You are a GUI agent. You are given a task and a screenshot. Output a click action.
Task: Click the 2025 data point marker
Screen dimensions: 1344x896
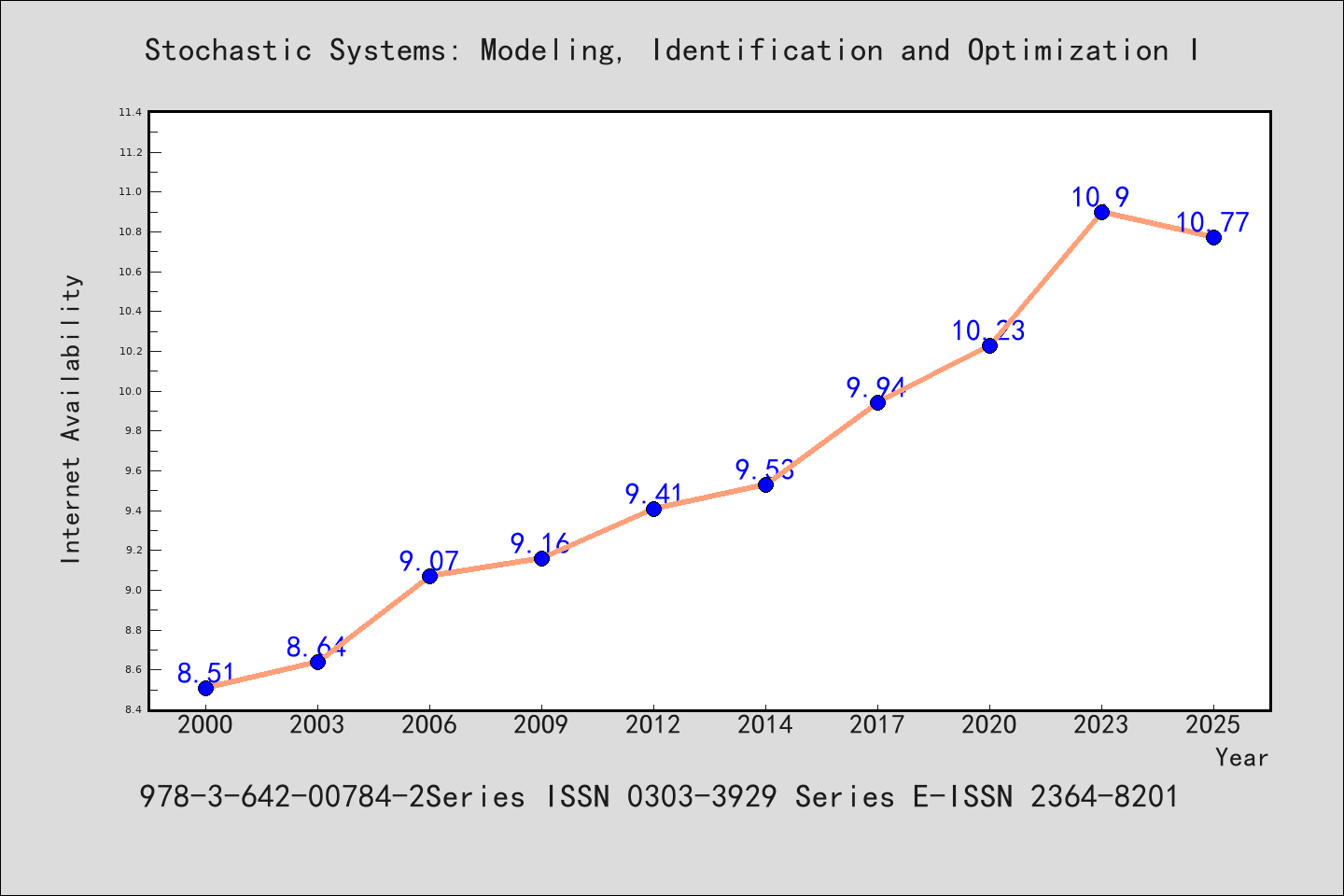tap(1213, 237)
